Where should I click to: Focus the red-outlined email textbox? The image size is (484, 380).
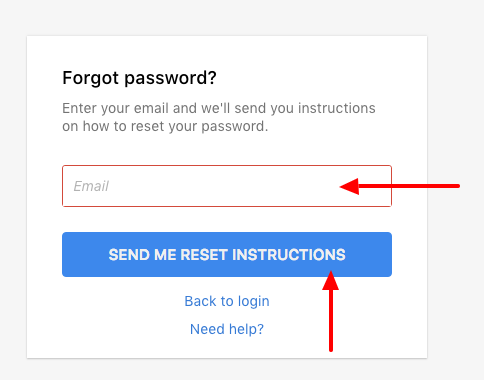pyautogui.click(x=227, y=186)
